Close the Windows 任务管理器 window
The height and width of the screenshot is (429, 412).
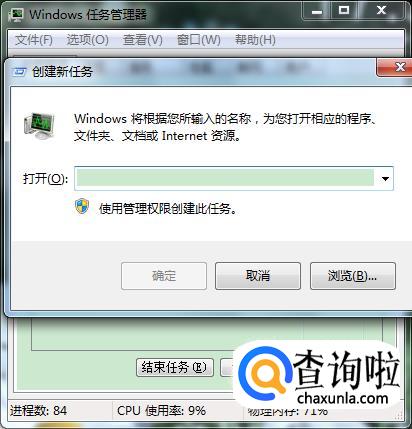click(382, 11)
